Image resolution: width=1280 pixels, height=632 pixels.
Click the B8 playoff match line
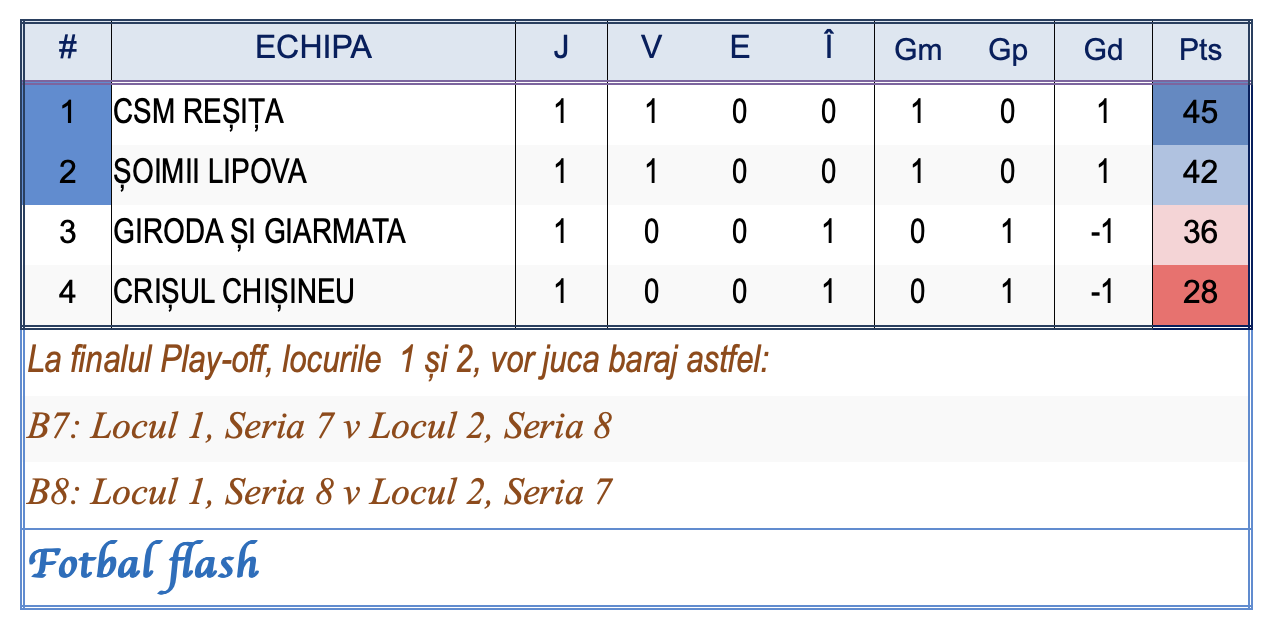(x=319, y=492)
